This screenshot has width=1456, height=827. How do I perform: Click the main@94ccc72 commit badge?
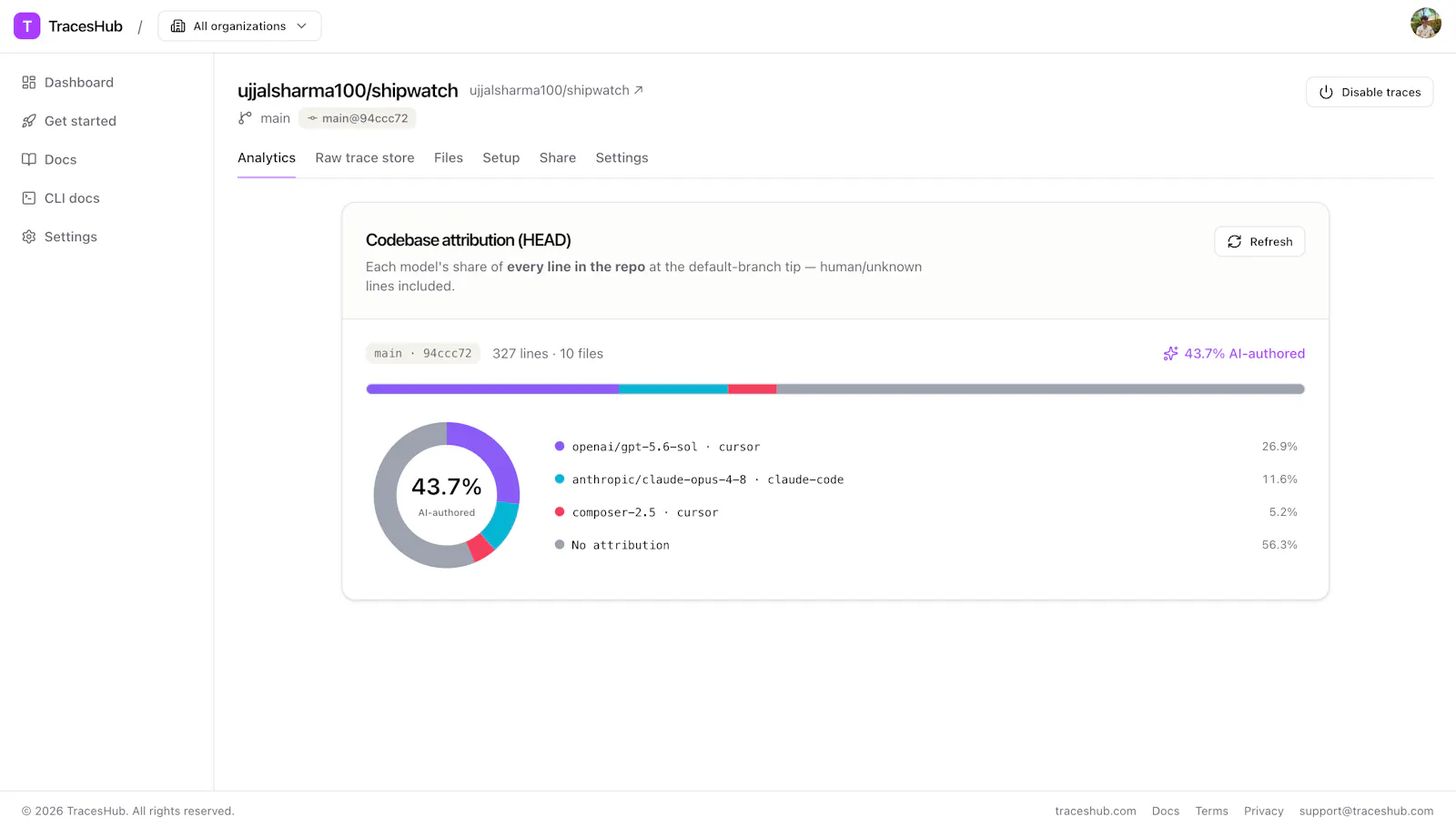coord(358,118)
